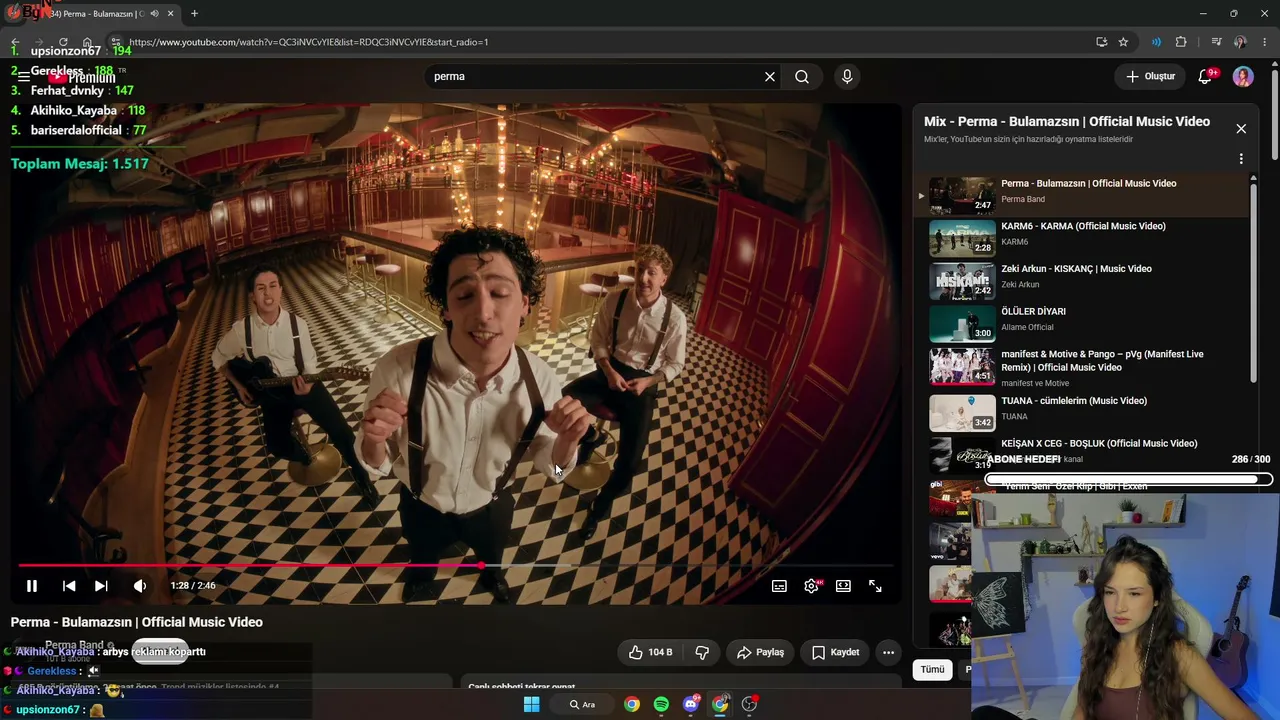Viewport: 1280px width, 720px height.
Task: Open the Oluştur create menu
Action: click(1150, 76)
